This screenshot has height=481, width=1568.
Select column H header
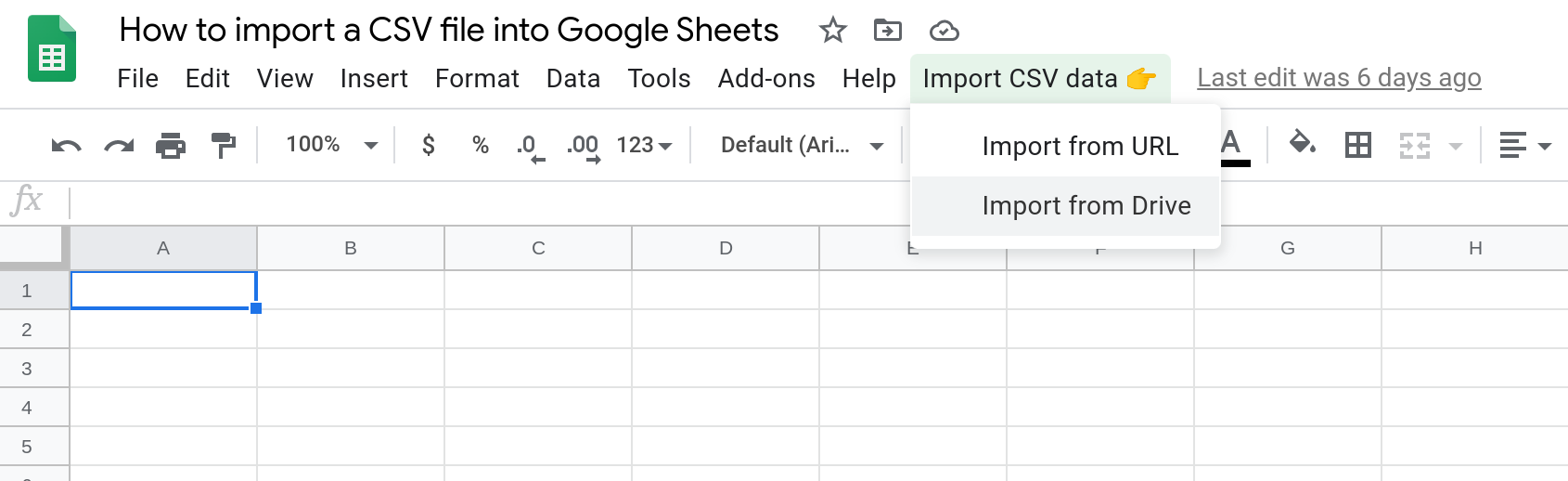click(1475, 249)
